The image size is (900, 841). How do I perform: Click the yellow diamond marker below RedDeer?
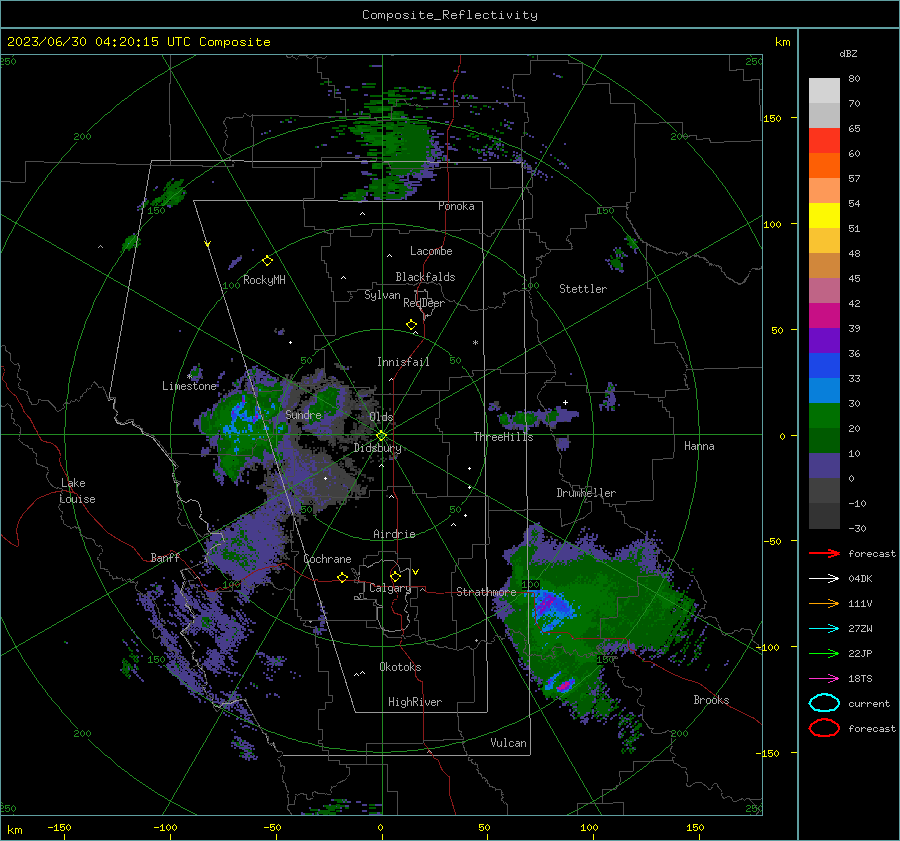coord(411,325)
